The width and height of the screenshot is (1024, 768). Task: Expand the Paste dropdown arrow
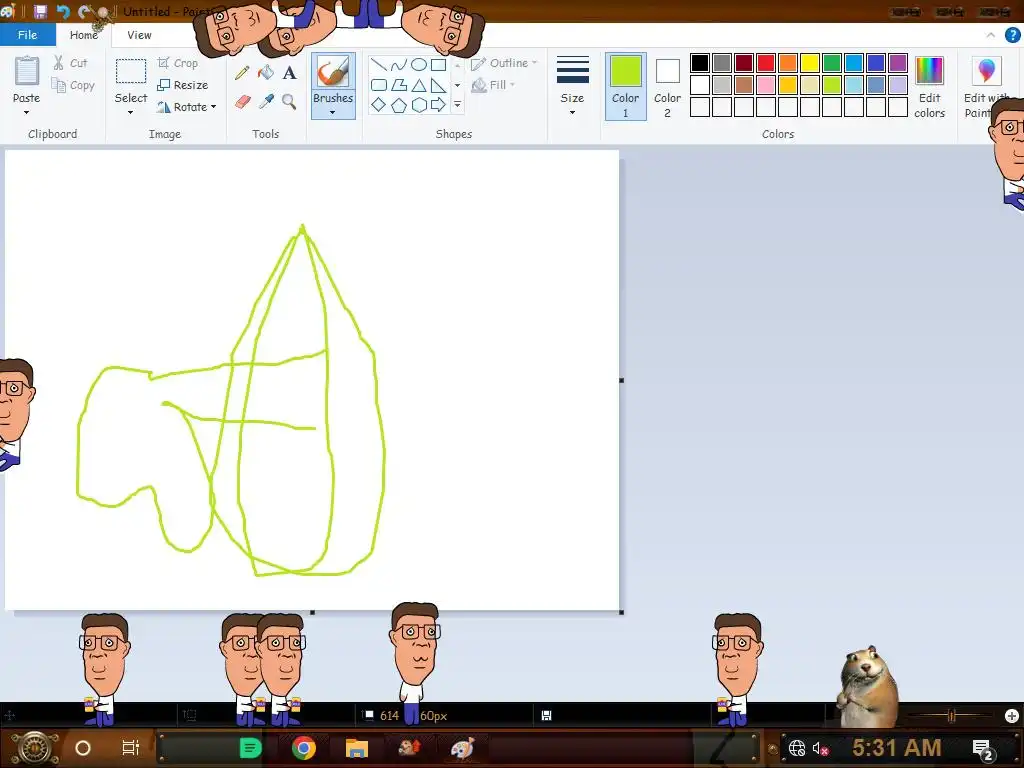point(26,113)
